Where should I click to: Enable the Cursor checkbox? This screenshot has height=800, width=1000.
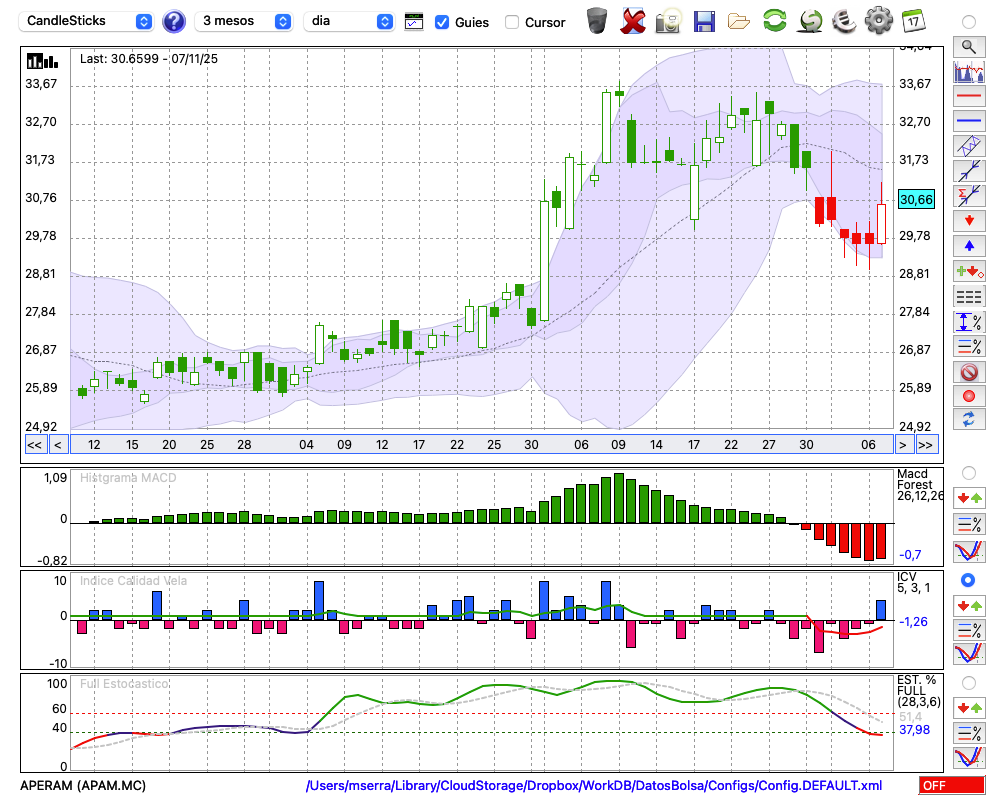pos(512,22)
